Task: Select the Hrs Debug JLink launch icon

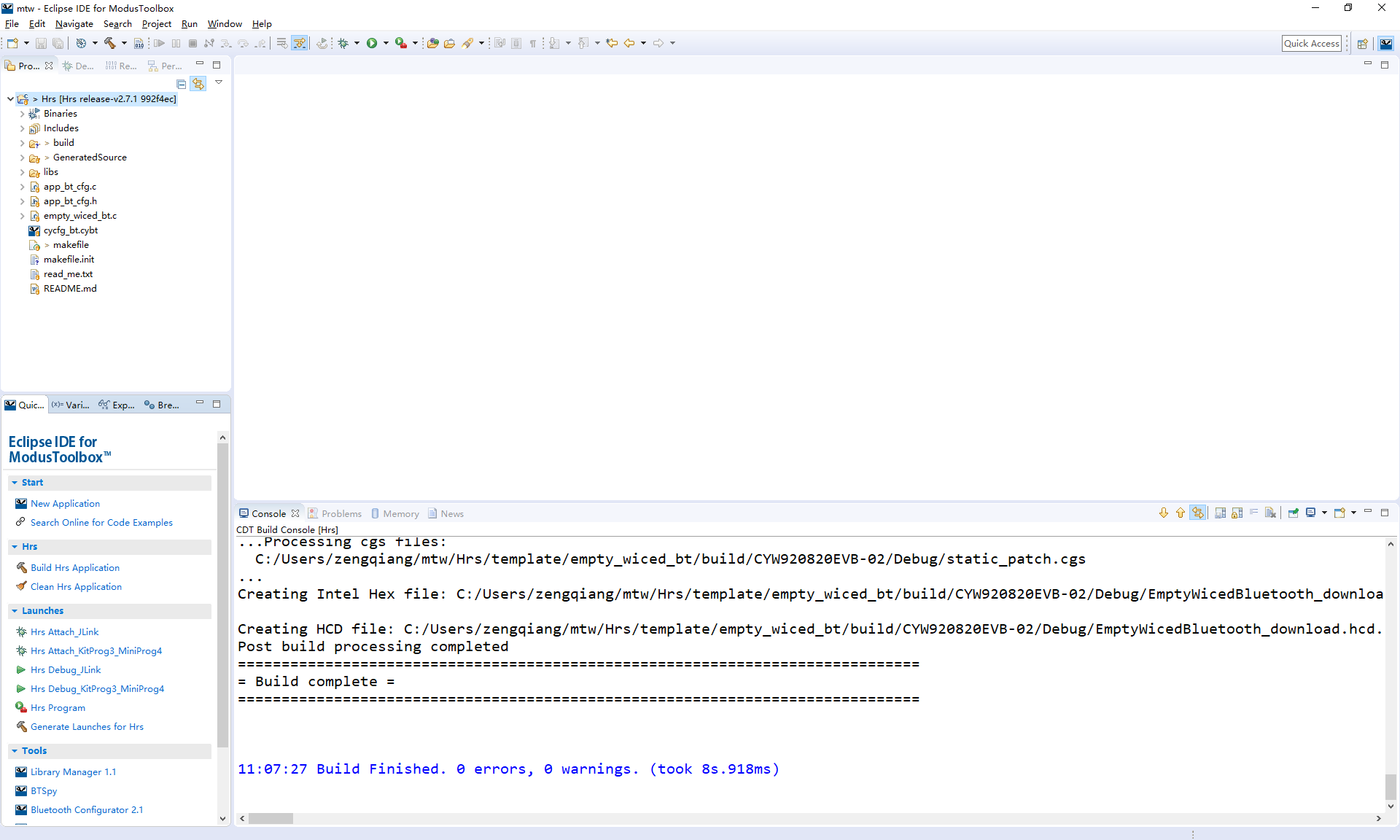Action: click(20, 670)
